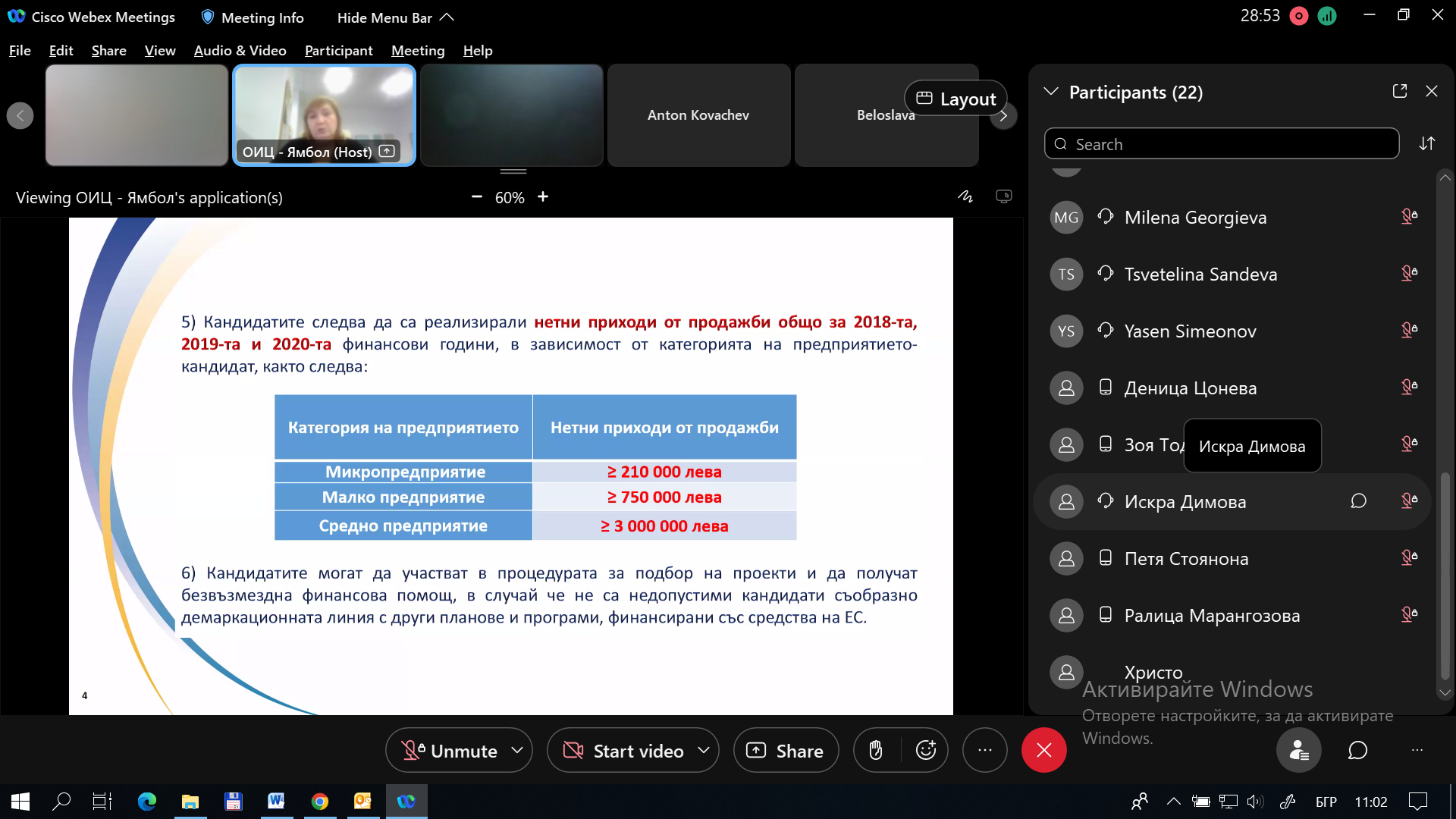
Task: Open Windows notification center icon
Action: pos(1417,801)
